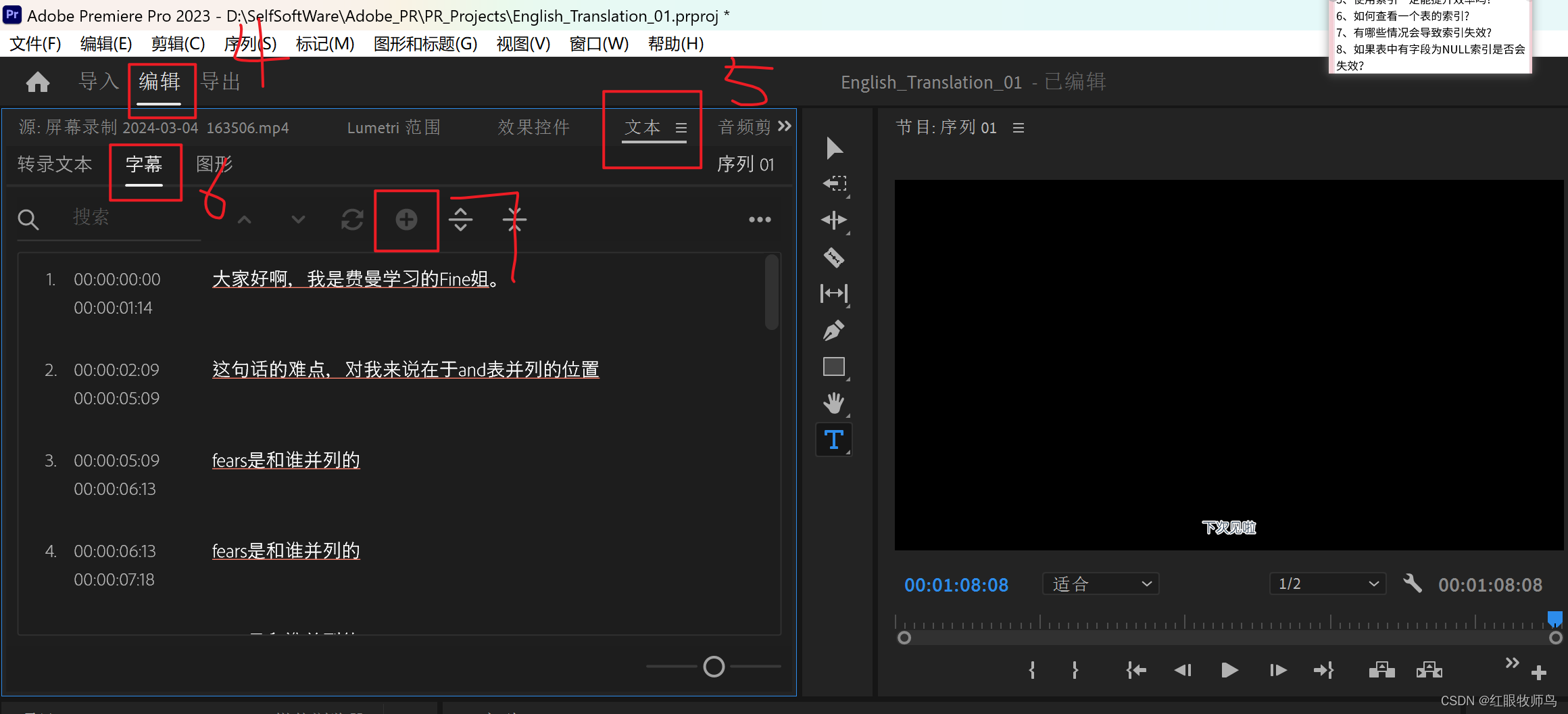Open the 文本 panel menu
The height and width of the screenshot is (714, 1568).
tap(681, 128)
